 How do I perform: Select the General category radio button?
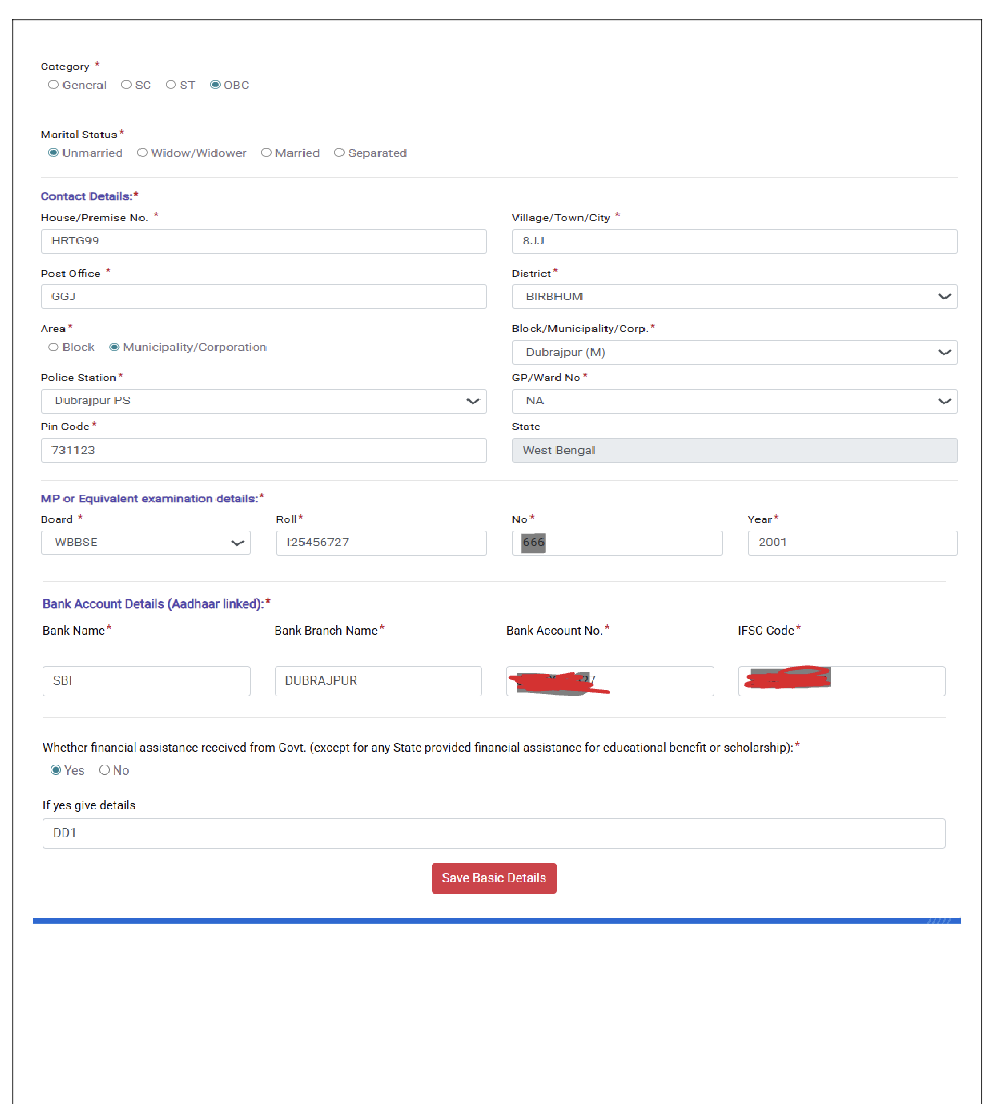coord(53,85)
